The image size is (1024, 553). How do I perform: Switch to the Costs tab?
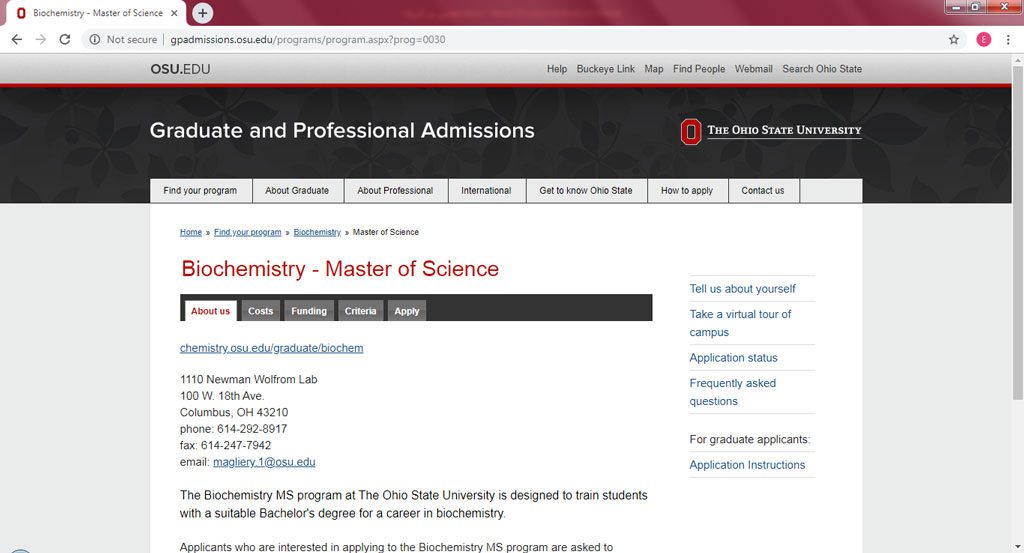point(261,311)
